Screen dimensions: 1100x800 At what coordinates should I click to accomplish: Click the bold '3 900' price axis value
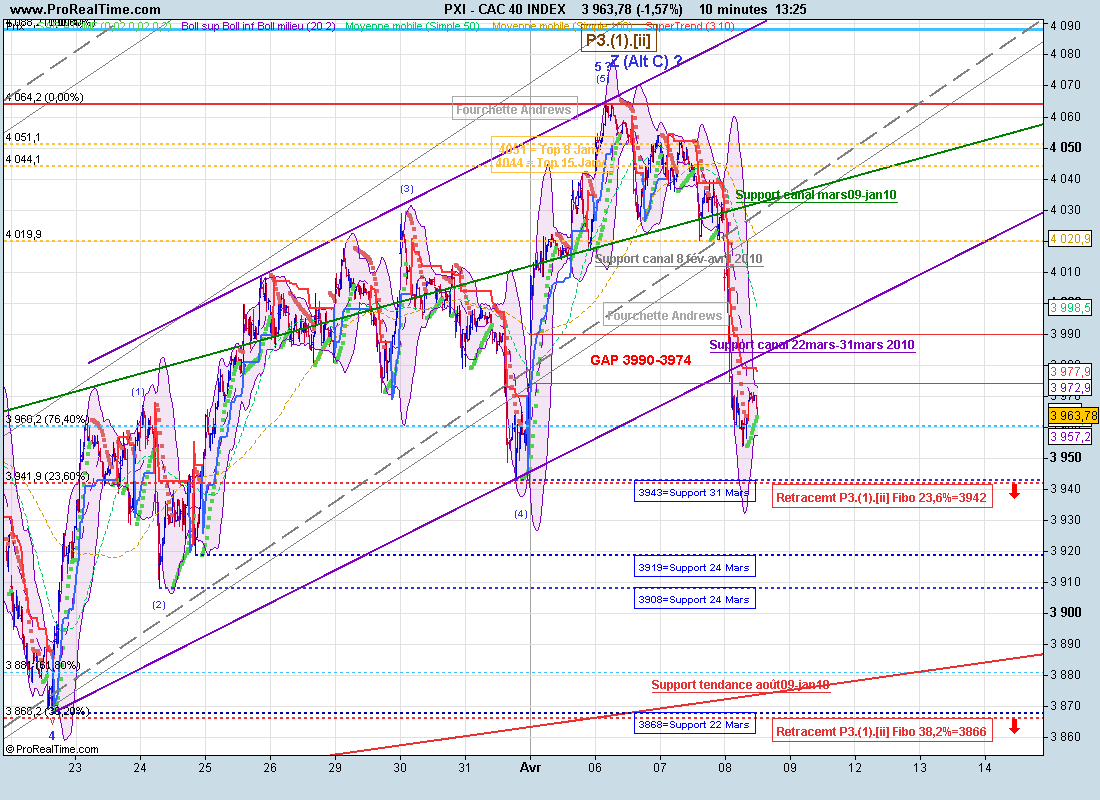(x=1066, y=612)
